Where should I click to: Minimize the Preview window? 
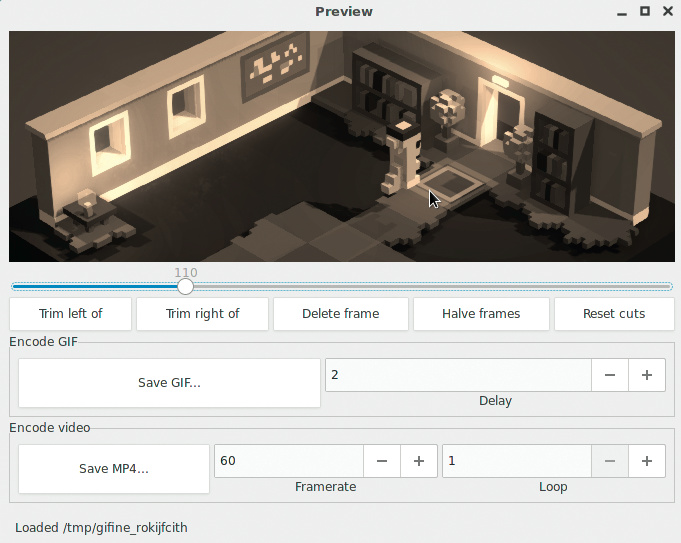622,12
